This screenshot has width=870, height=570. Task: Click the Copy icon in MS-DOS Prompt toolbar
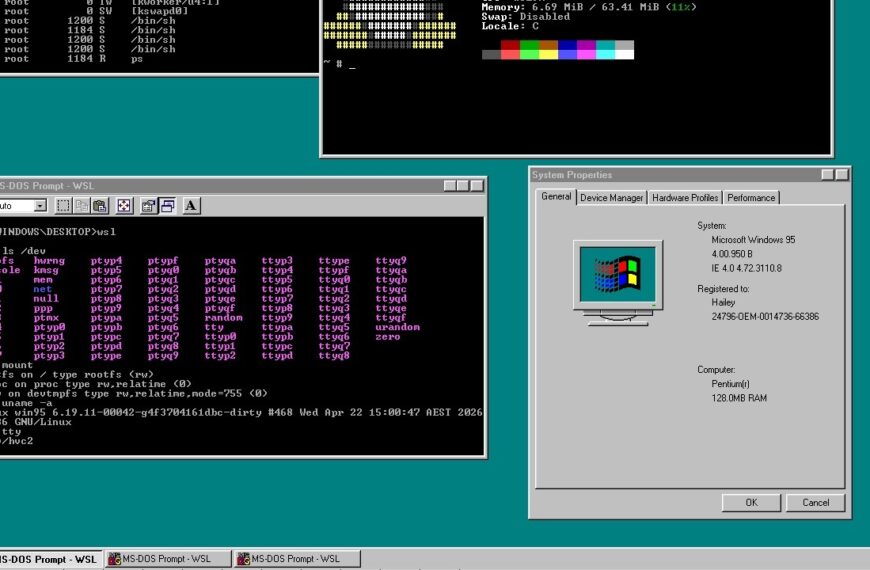click(x=82, y=206)
